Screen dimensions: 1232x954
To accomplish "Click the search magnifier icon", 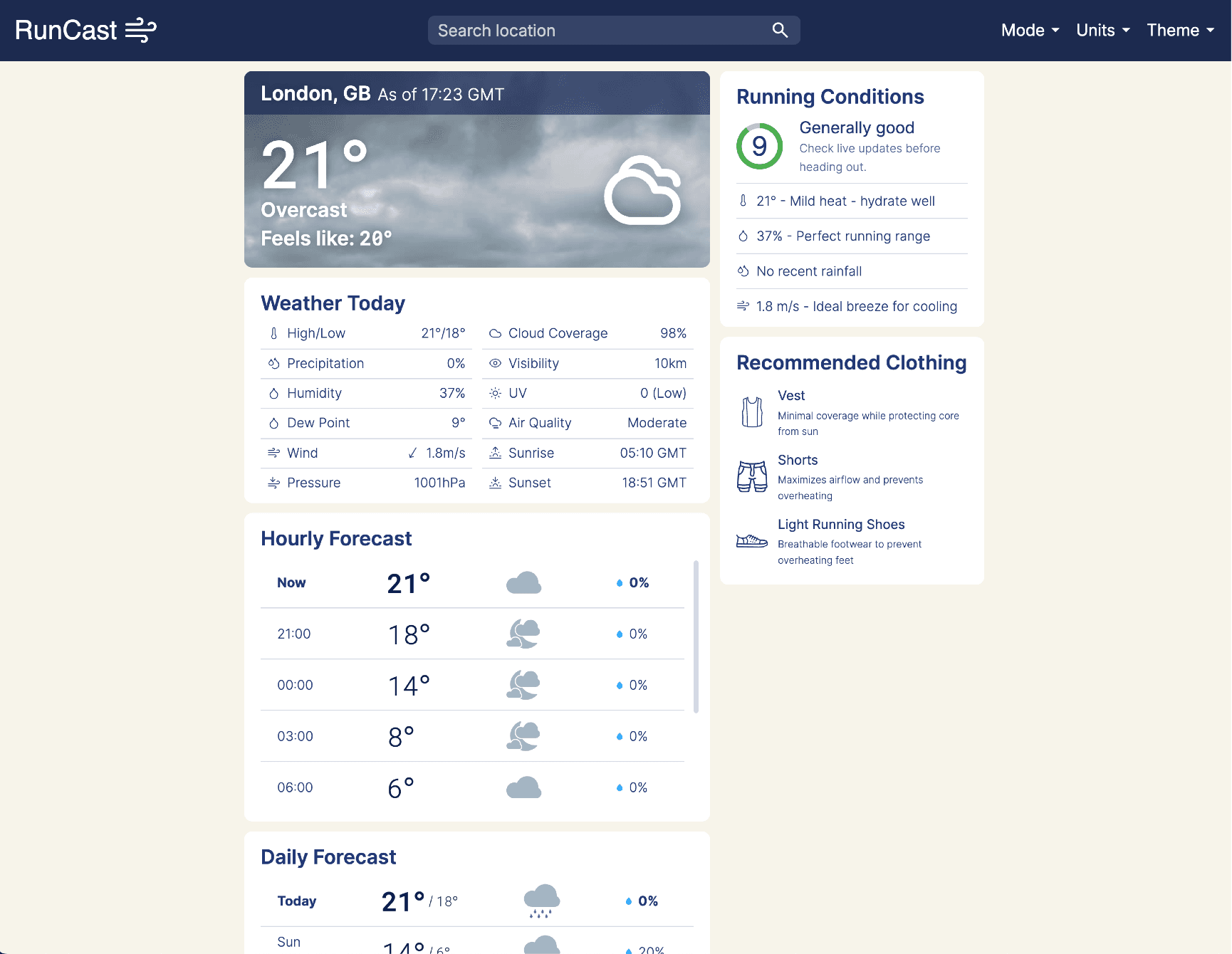I will [x=780, y=30].
